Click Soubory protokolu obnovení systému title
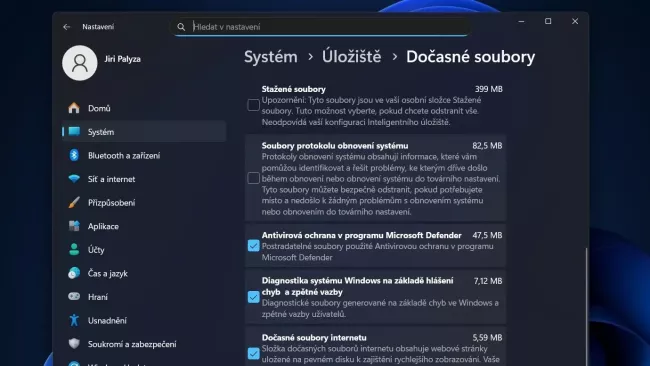Screen dimensions: 650x366 pyautogui.click(x=335, y=146)
